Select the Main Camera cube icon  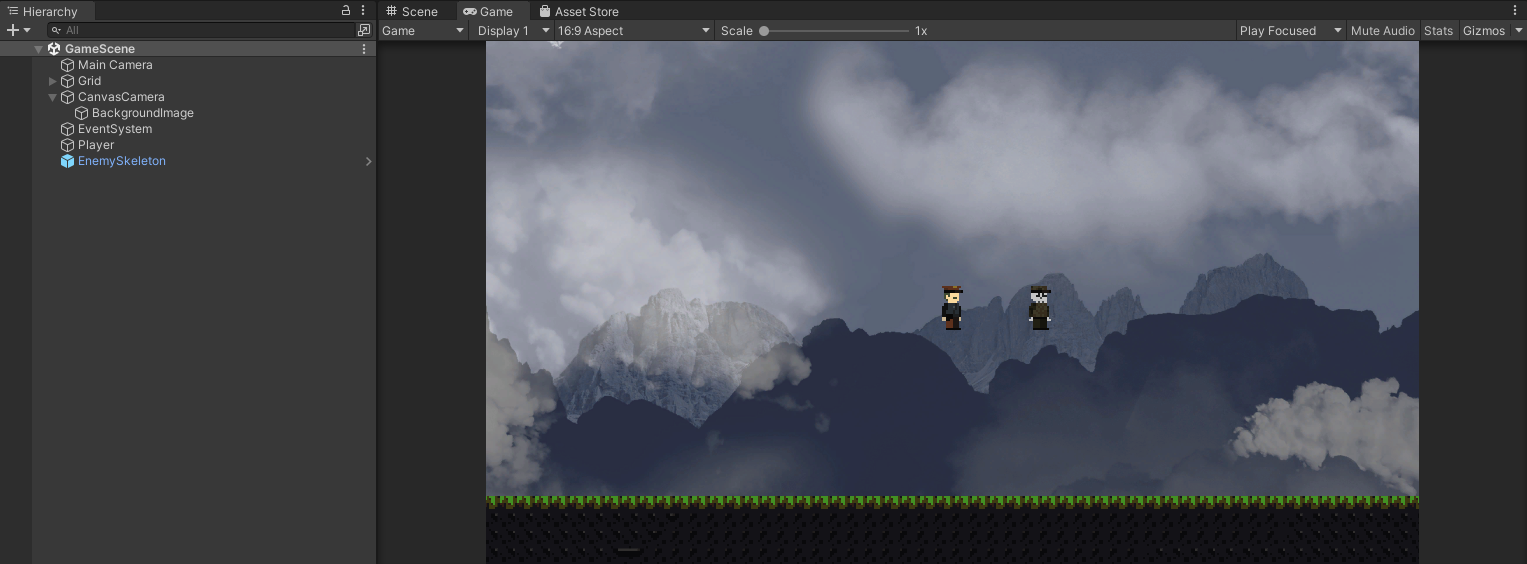pos(67,65)
